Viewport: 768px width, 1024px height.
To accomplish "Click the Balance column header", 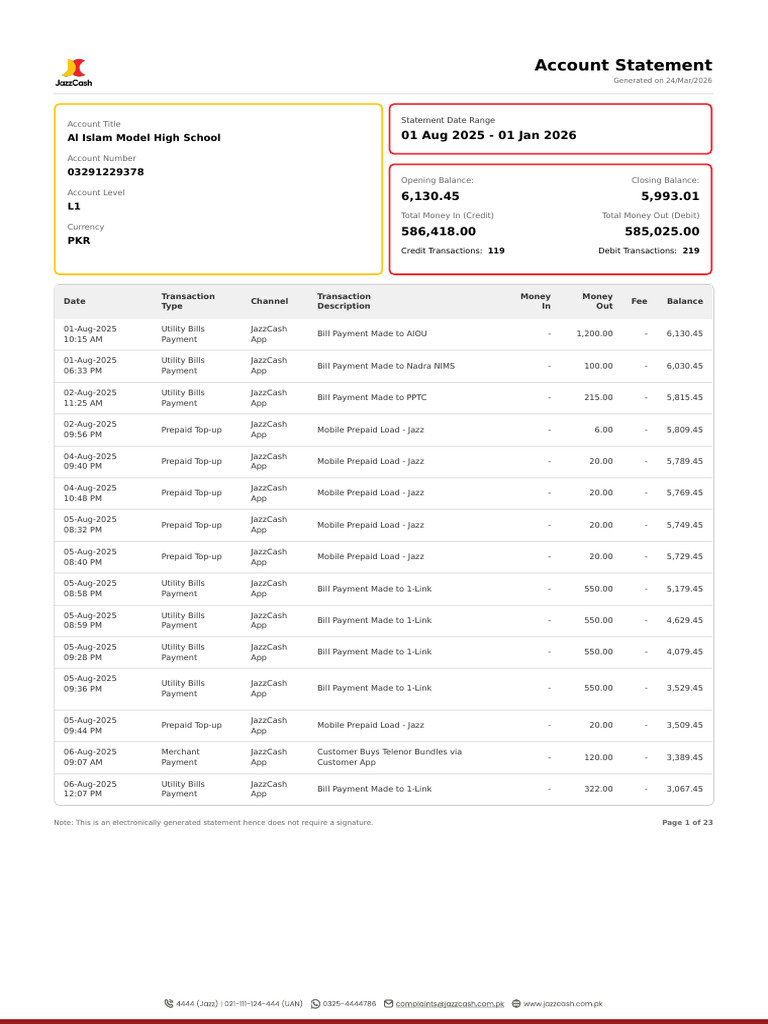I will pyautogui.click(x=684, y=301).
